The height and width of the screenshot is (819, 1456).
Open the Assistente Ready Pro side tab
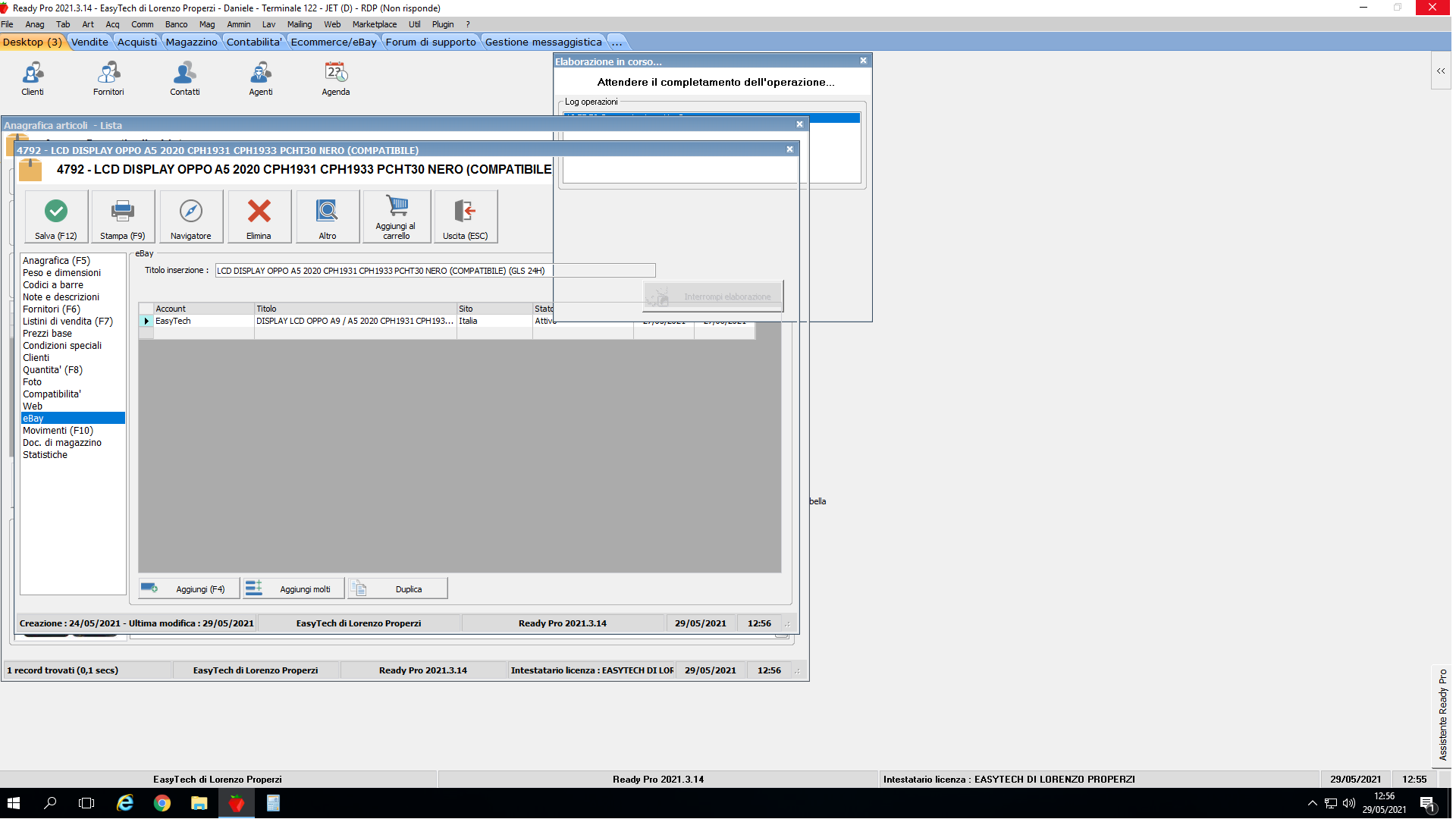[1442, 714]
